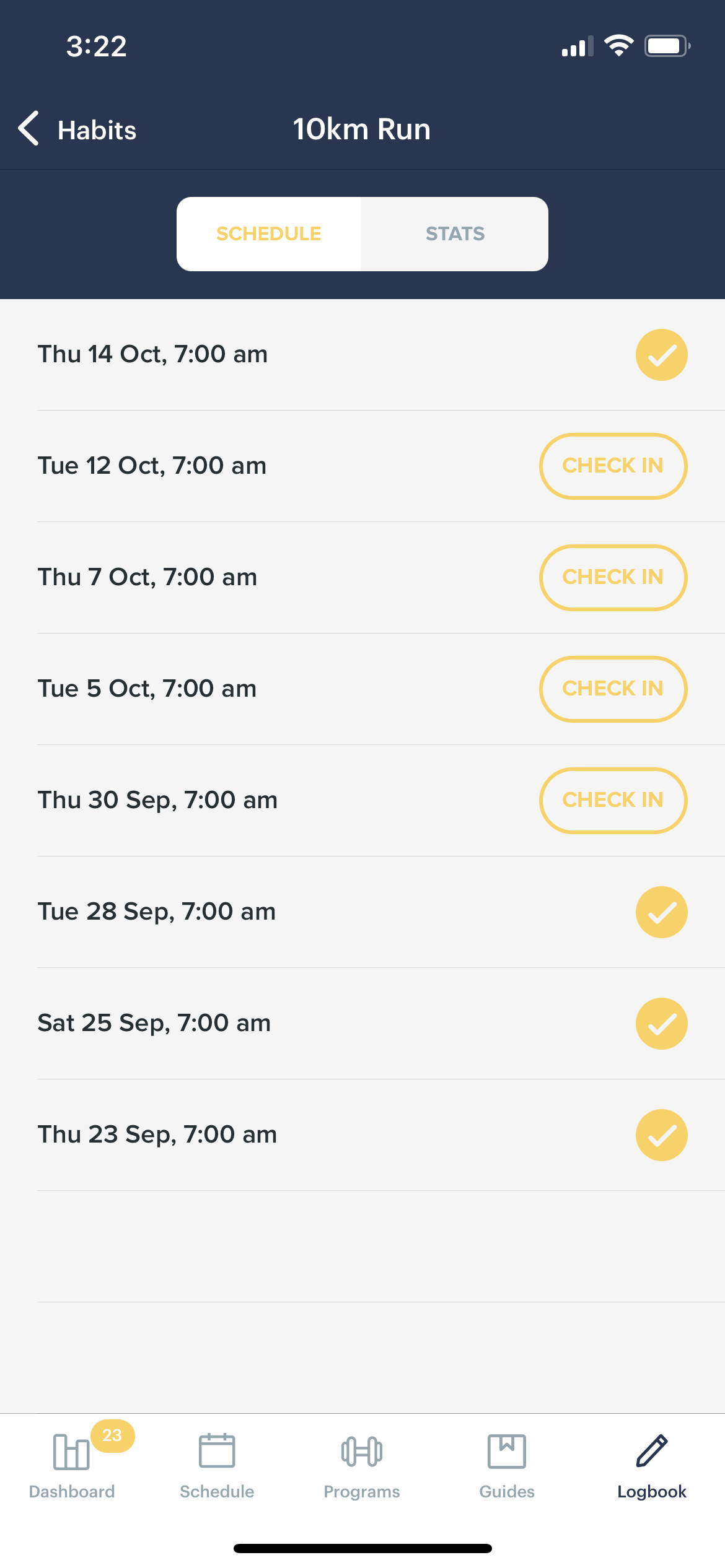725x1568 pixels.
Task: Switch to the STATS tab
Action: pyautogui.click(x=455, y=234)
